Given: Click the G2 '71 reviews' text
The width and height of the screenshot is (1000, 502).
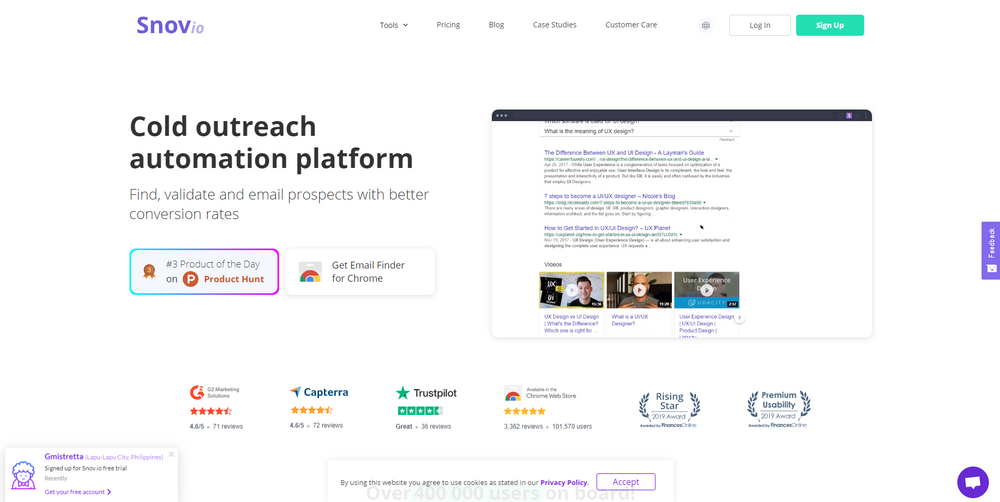Looking at the screenshot, I should [x=228, y=426].
